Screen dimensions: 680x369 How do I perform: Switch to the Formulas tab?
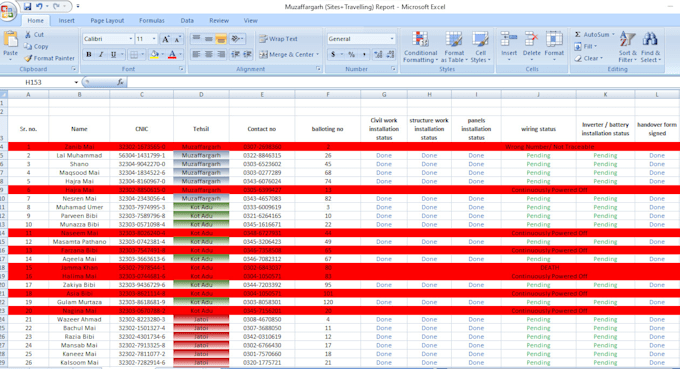click(152, 20)
